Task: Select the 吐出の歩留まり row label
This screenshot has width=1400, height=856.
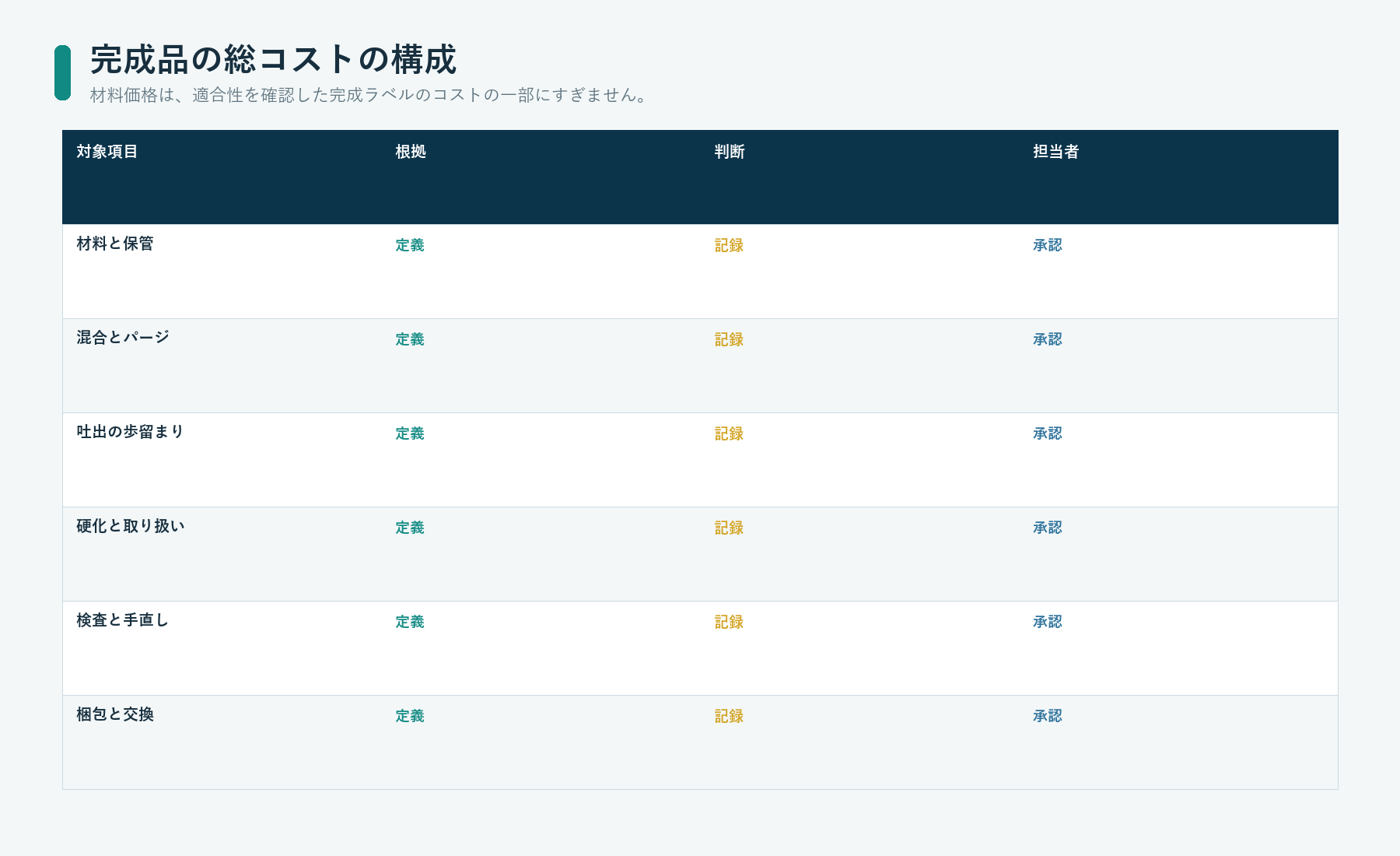Action: (x=131, y=432)
